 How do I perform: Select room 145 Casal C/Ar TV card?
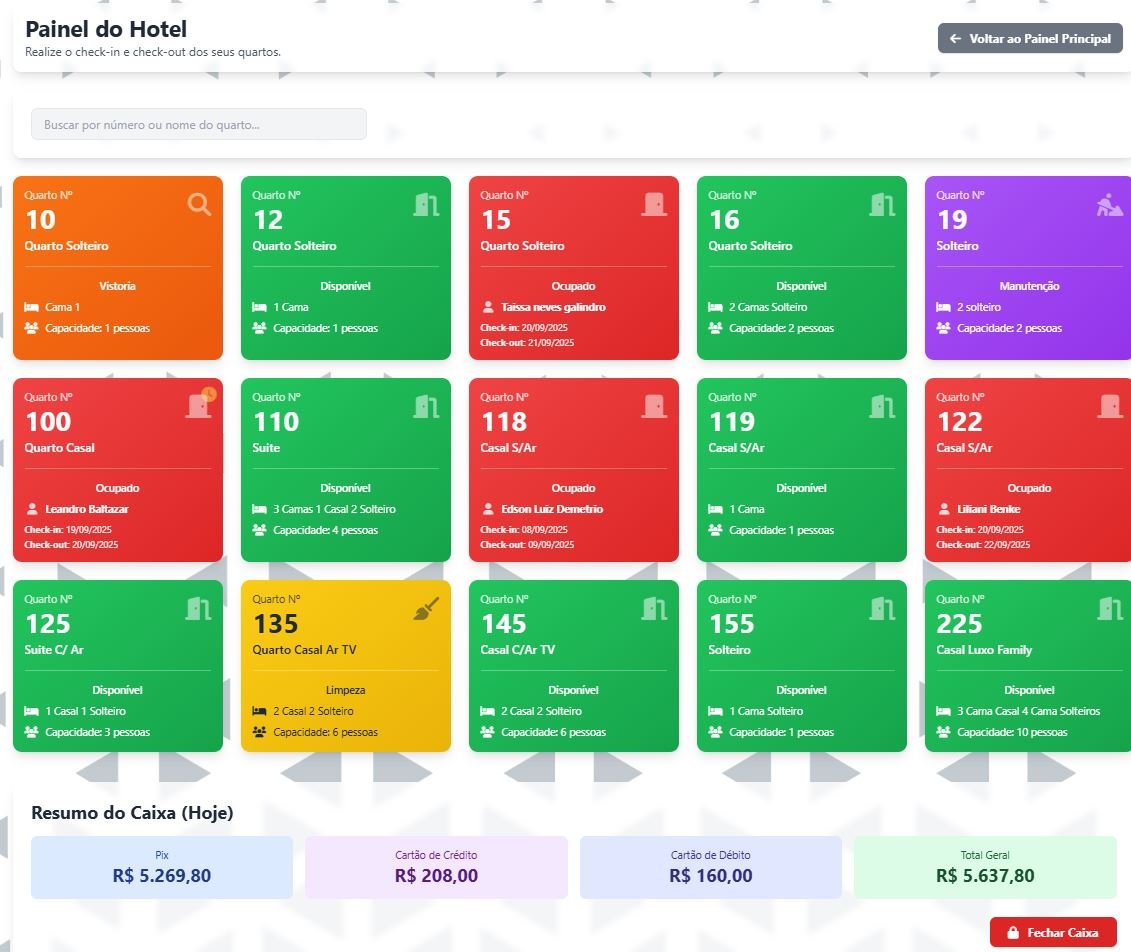(x=573, y=666)
